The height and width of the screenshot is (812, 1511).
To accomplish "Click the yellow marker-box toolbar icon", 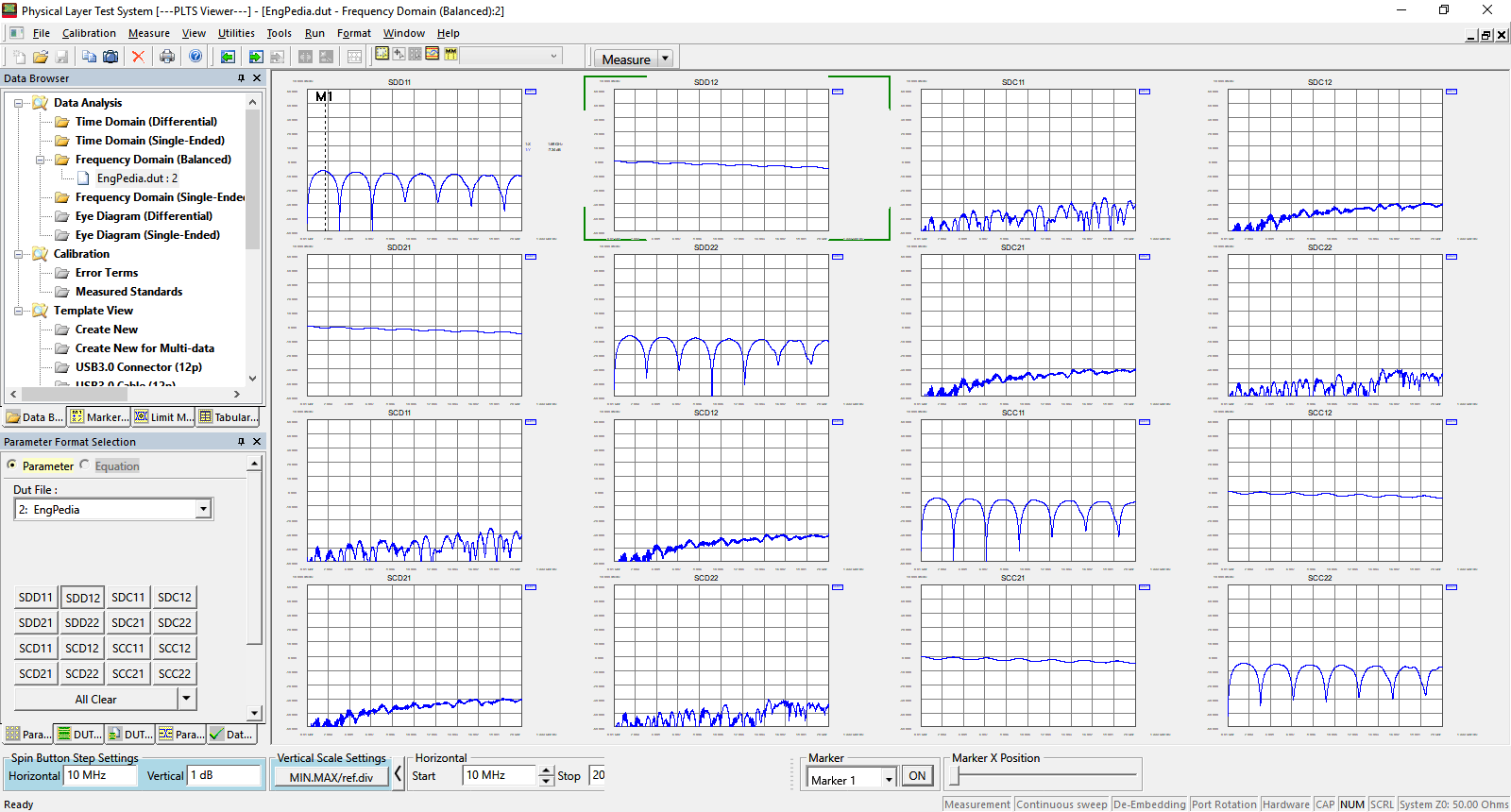I will 382,54.
